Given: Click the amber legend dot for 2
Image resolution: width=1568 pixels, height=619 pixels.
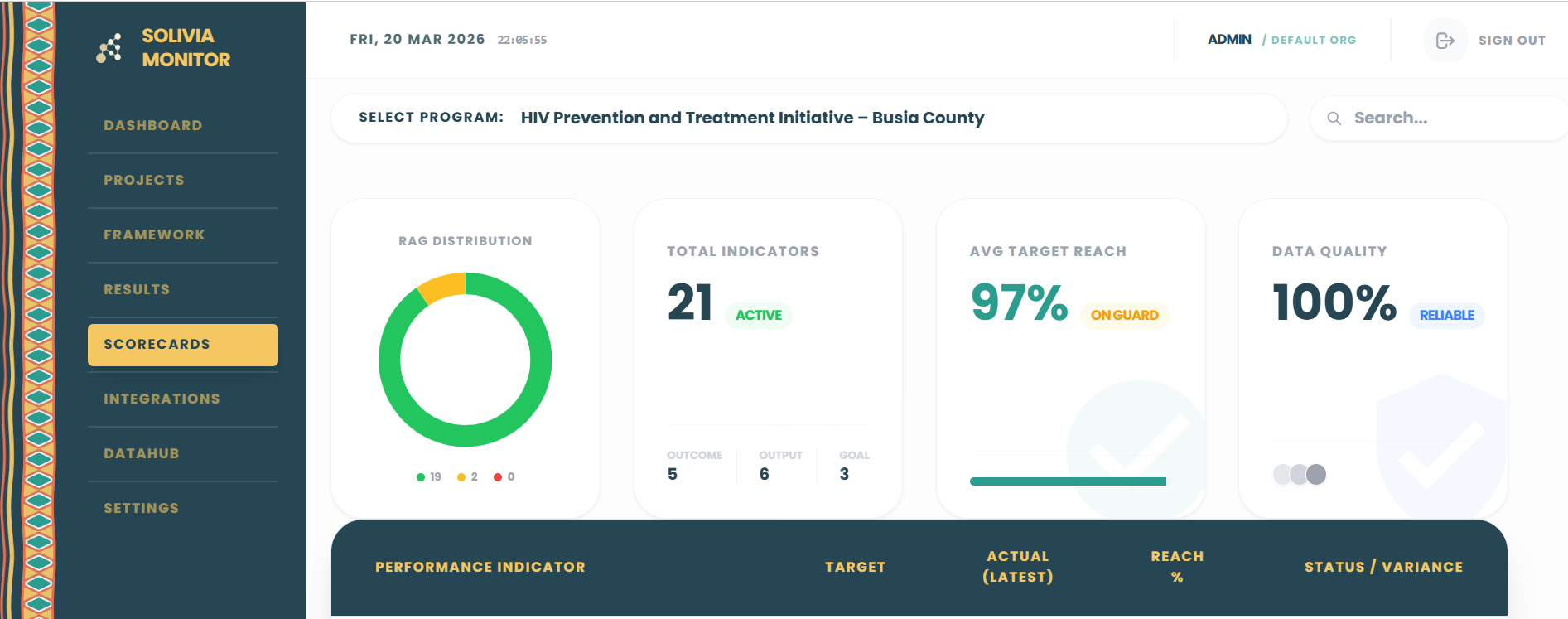Looking at the screenshot, I should click(461, 477).
